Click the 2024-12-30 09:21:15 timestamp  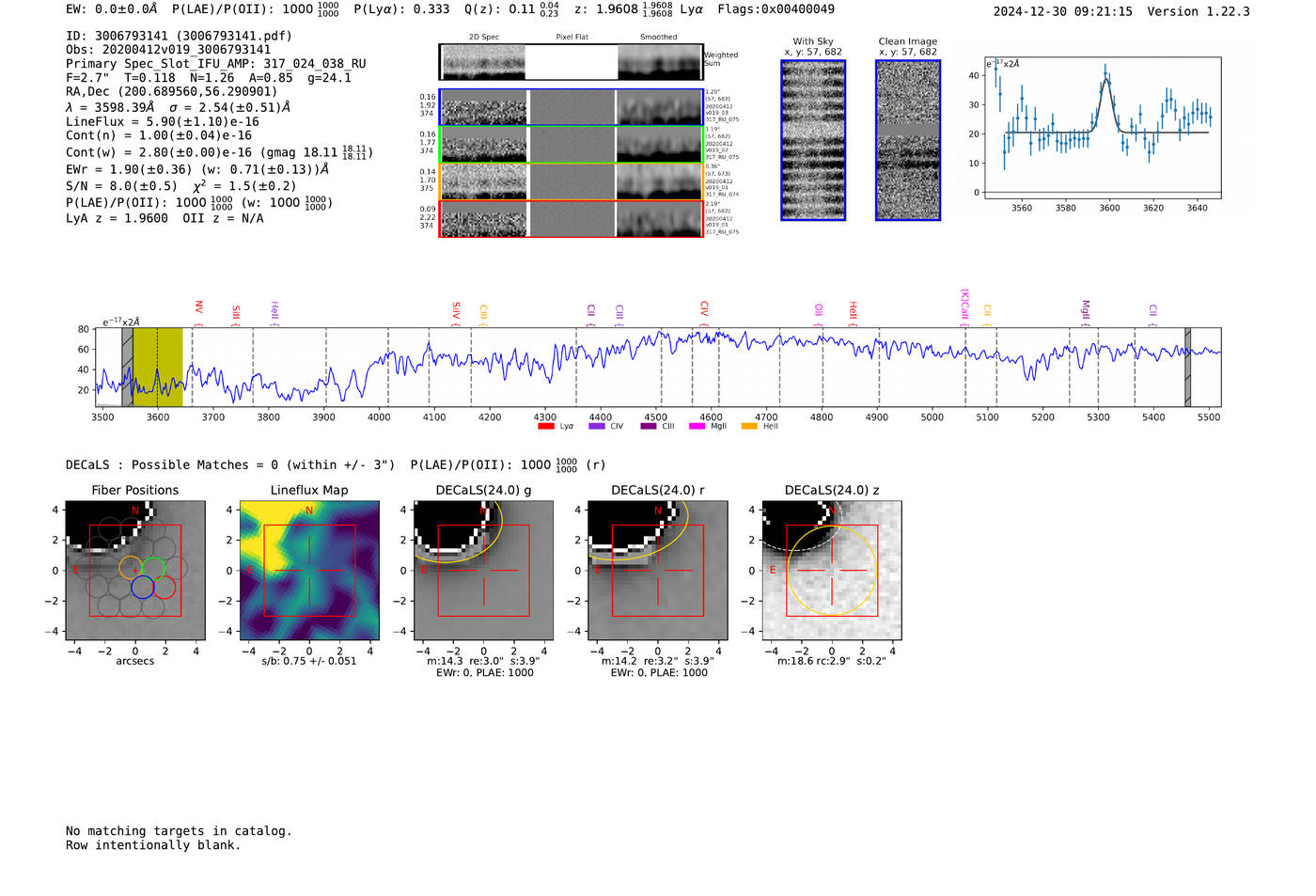pyautogui.click(x=1063, y=11)
